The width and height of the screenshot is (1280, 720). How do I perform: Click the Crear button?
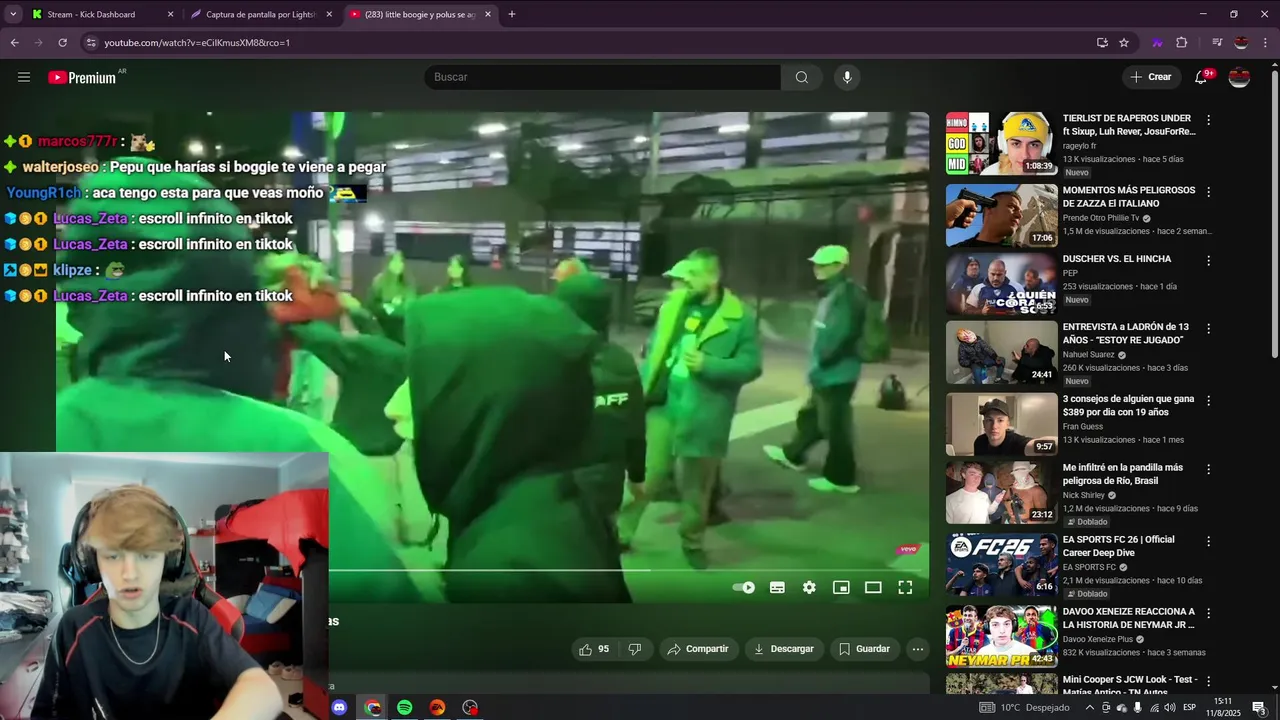coord(1150,77)
